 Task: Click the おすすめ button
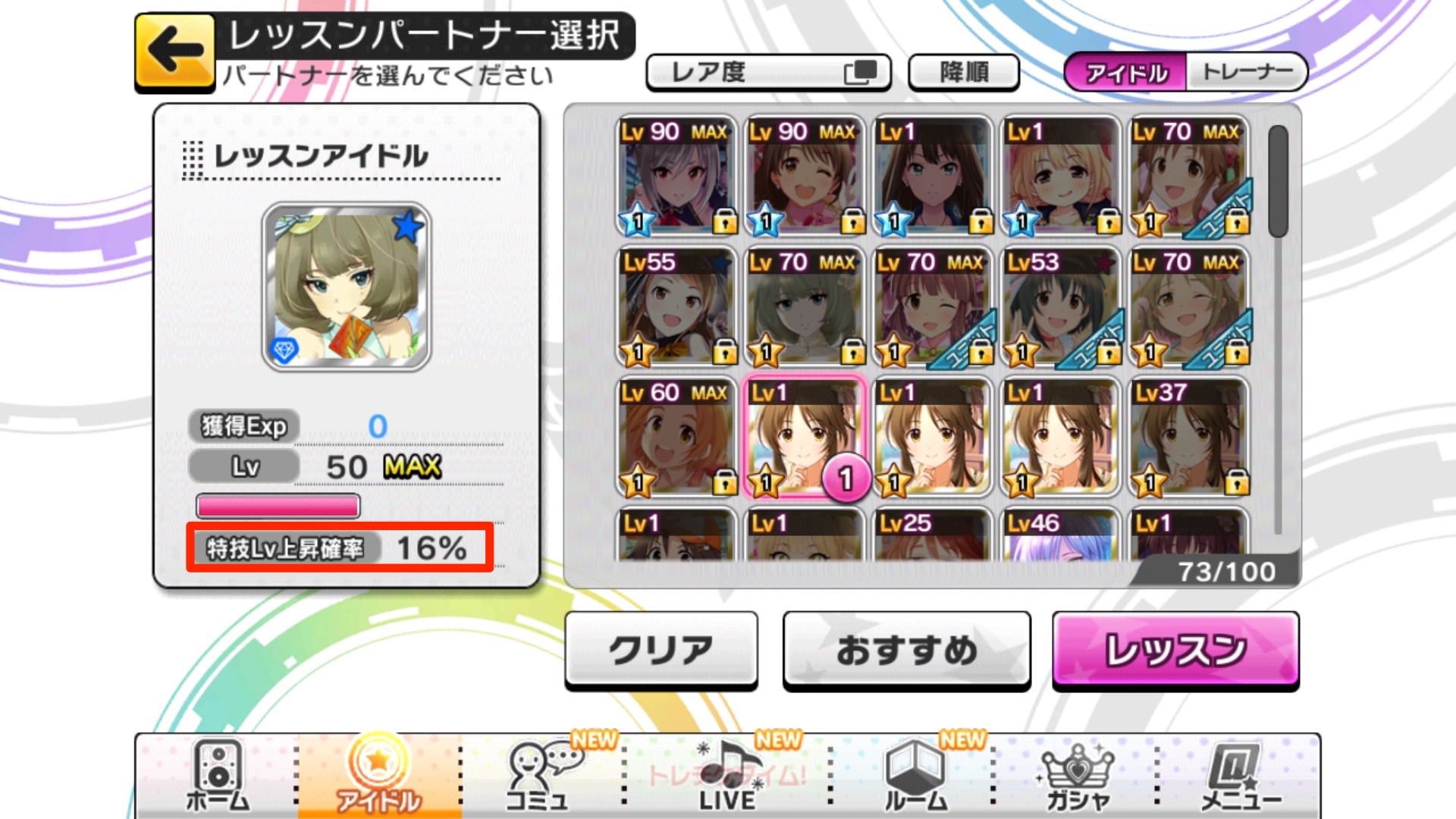pos(907,651)
